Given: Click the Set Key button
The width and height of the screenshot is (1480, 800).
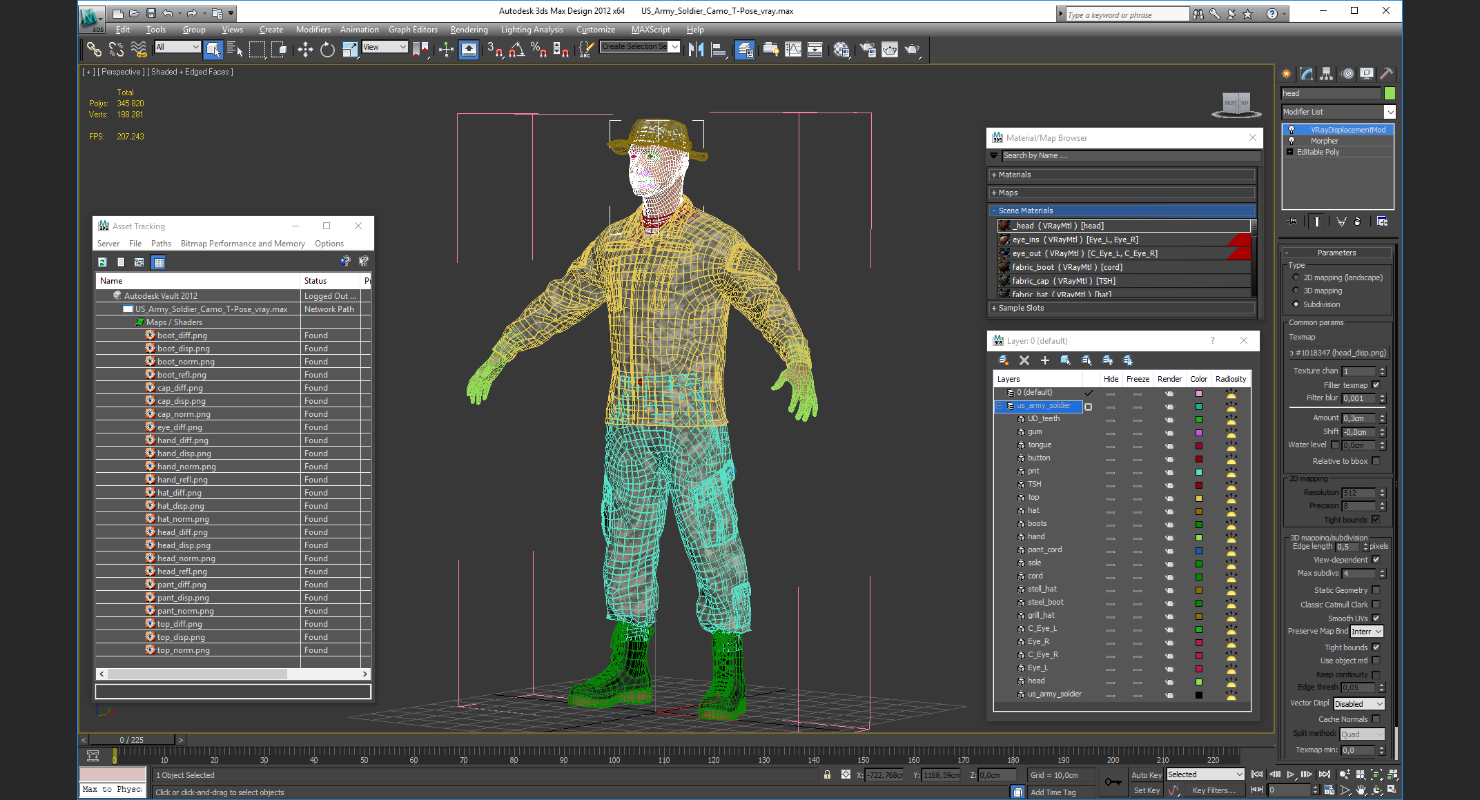Looking at the screenshot, I should pyautogui.click(x=1146, y=790).
